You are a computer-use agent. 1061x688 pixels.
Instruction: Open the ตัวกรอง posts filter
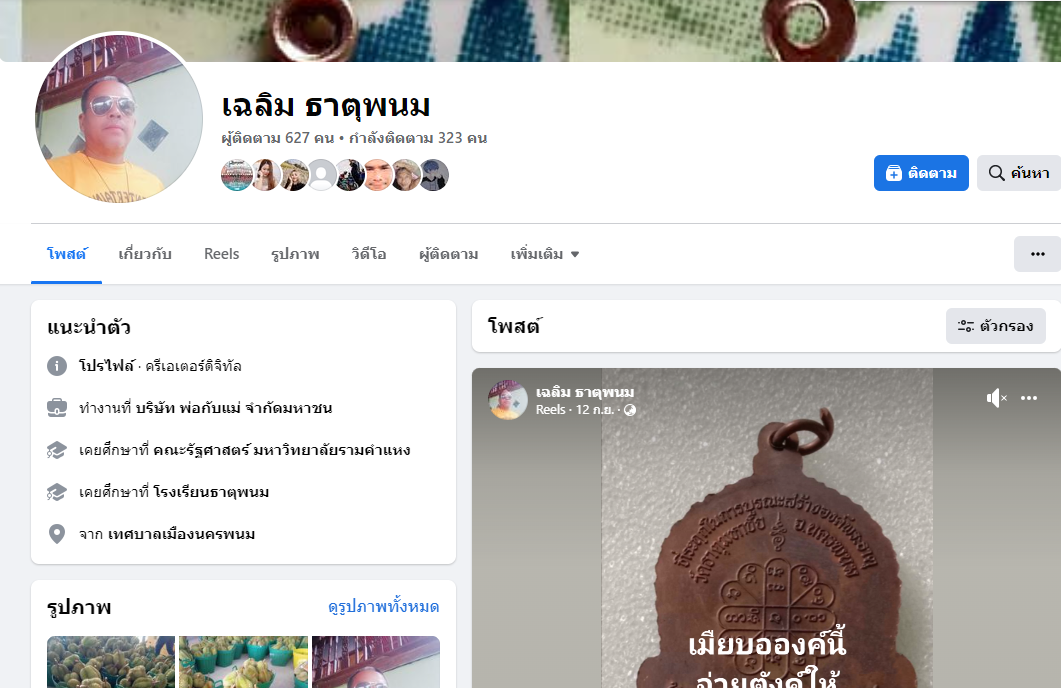995,326
